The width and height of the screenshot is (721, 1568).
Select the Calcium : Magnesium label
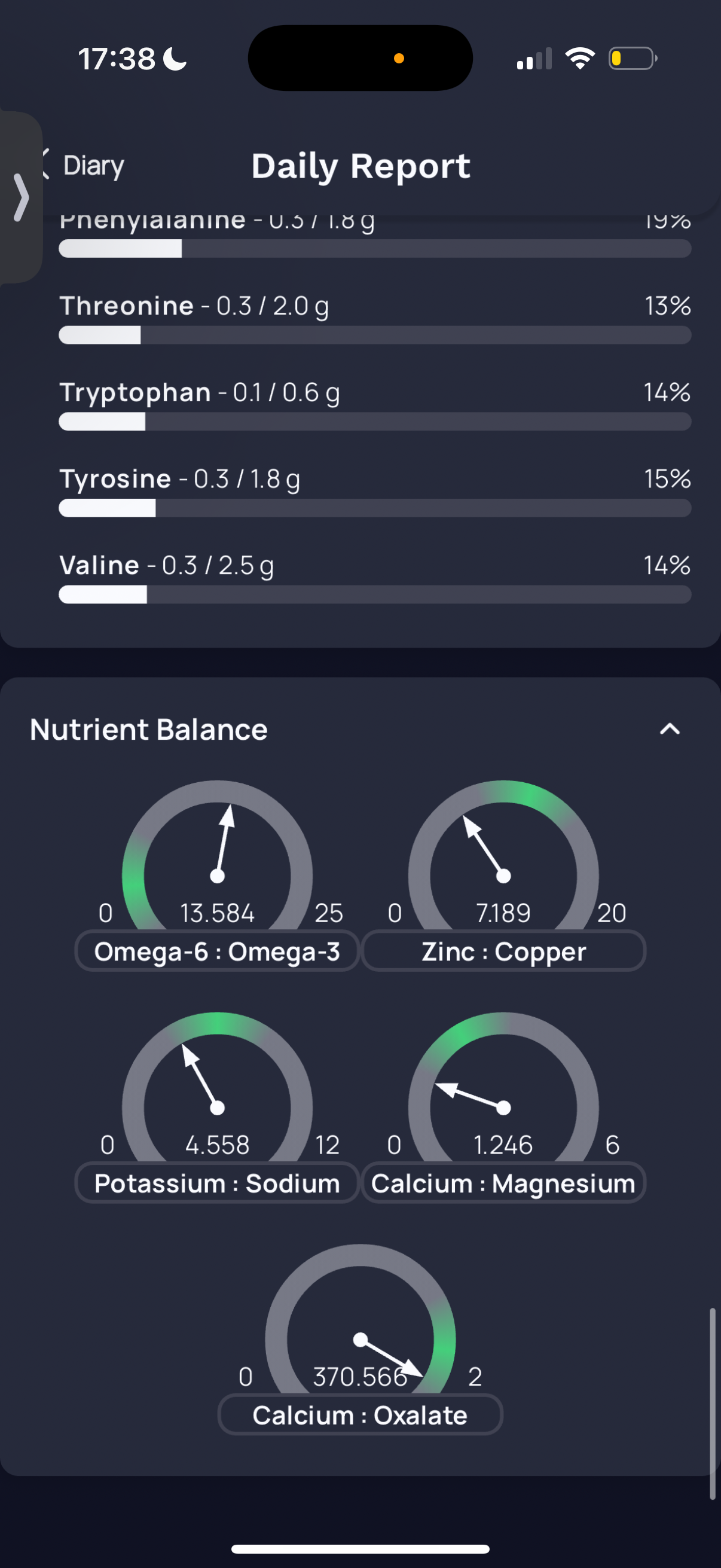pyautogui.click(x=504, y=1183)
